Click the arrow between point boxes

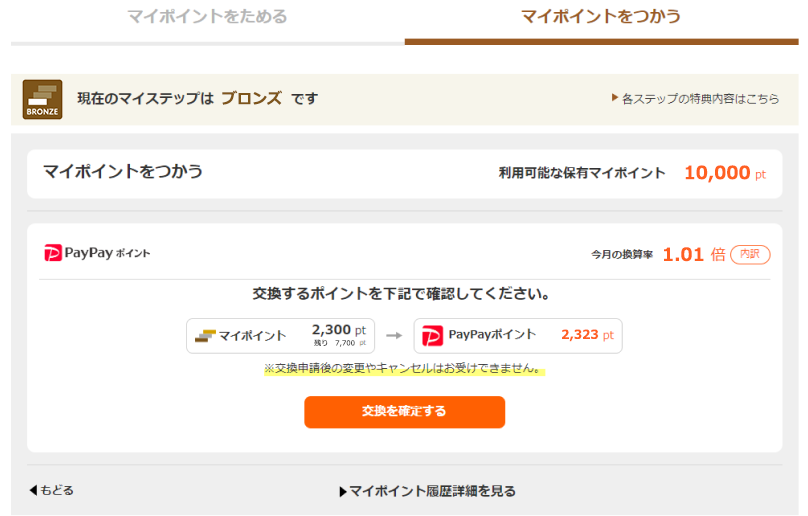[x=394, y=336]
